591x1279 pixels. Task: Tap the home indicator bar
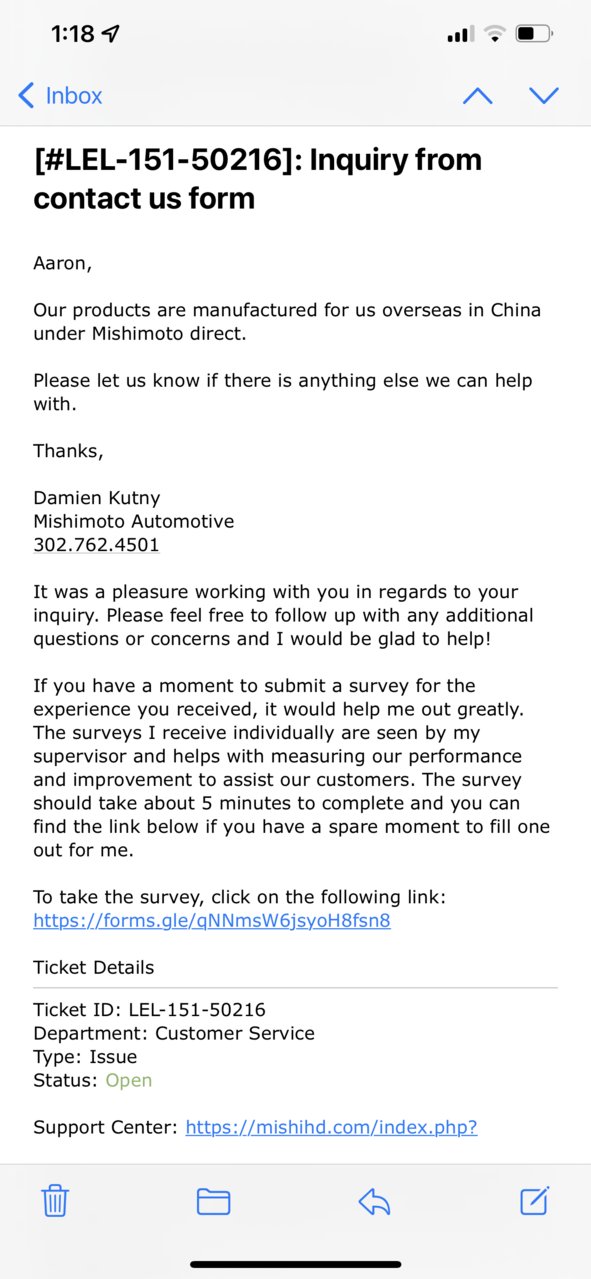tap(296, 1264)
